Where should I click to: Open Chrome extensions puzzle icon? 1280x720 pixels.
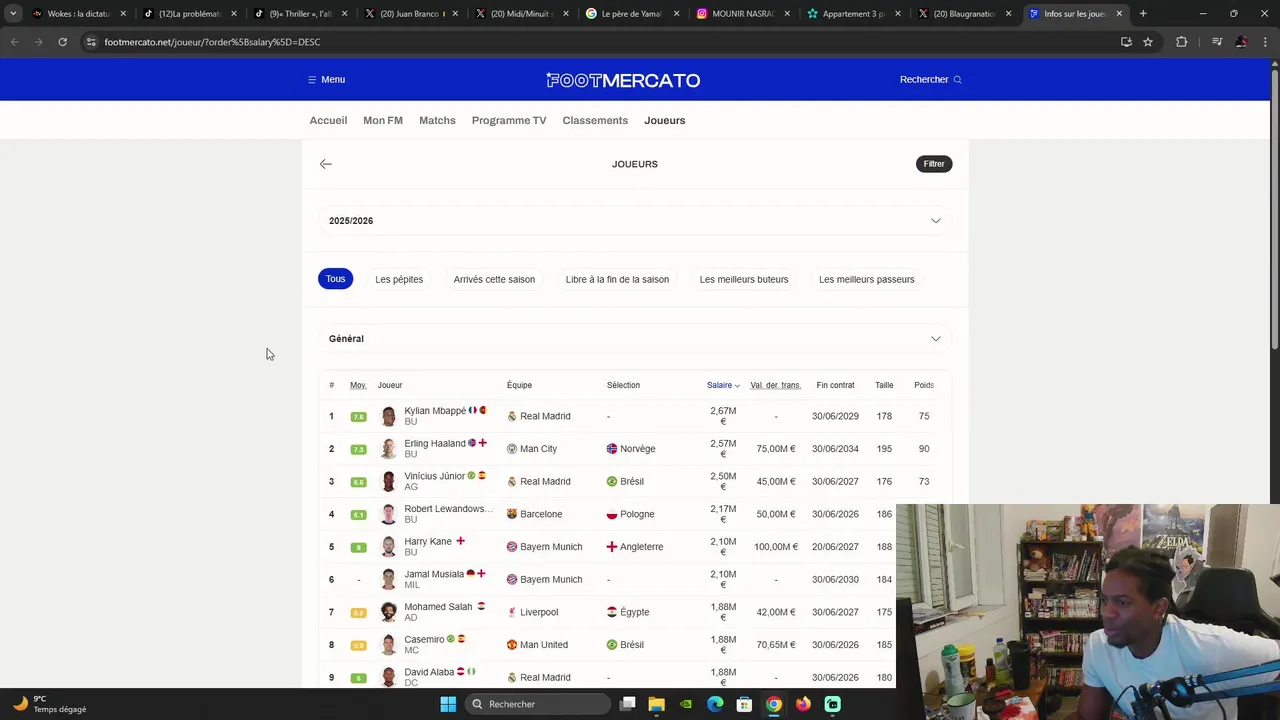point(1182,42)
